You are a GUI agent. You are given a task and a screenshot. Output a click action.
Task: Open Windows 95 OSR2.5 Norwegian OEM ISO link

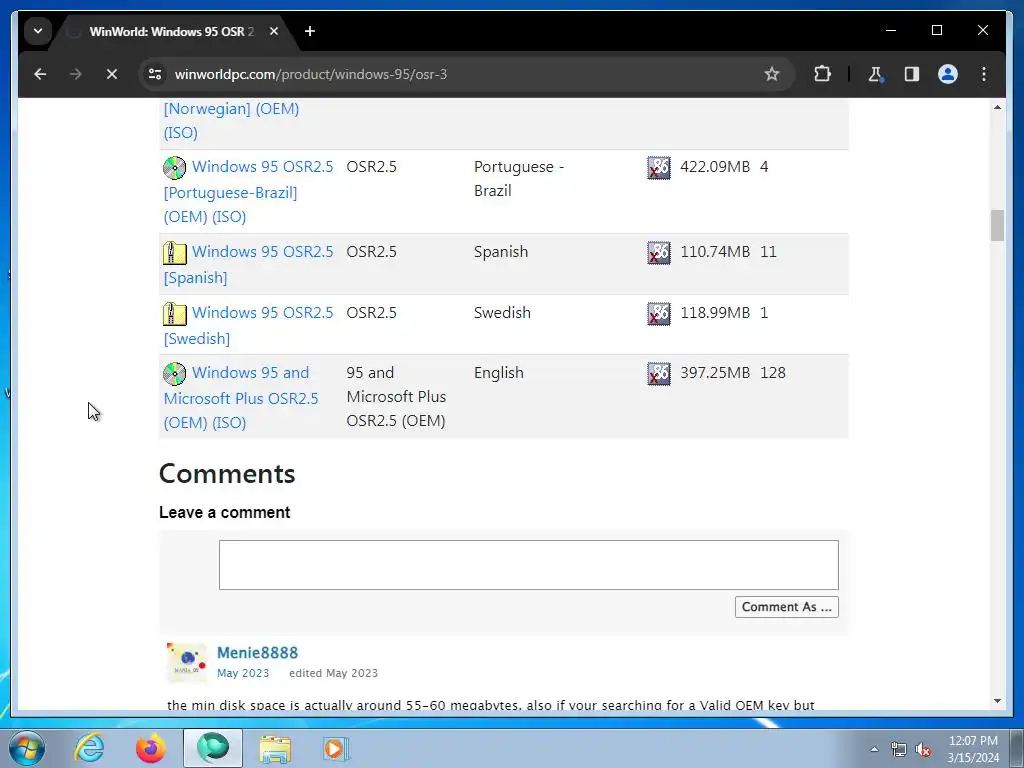pos(231,120)
